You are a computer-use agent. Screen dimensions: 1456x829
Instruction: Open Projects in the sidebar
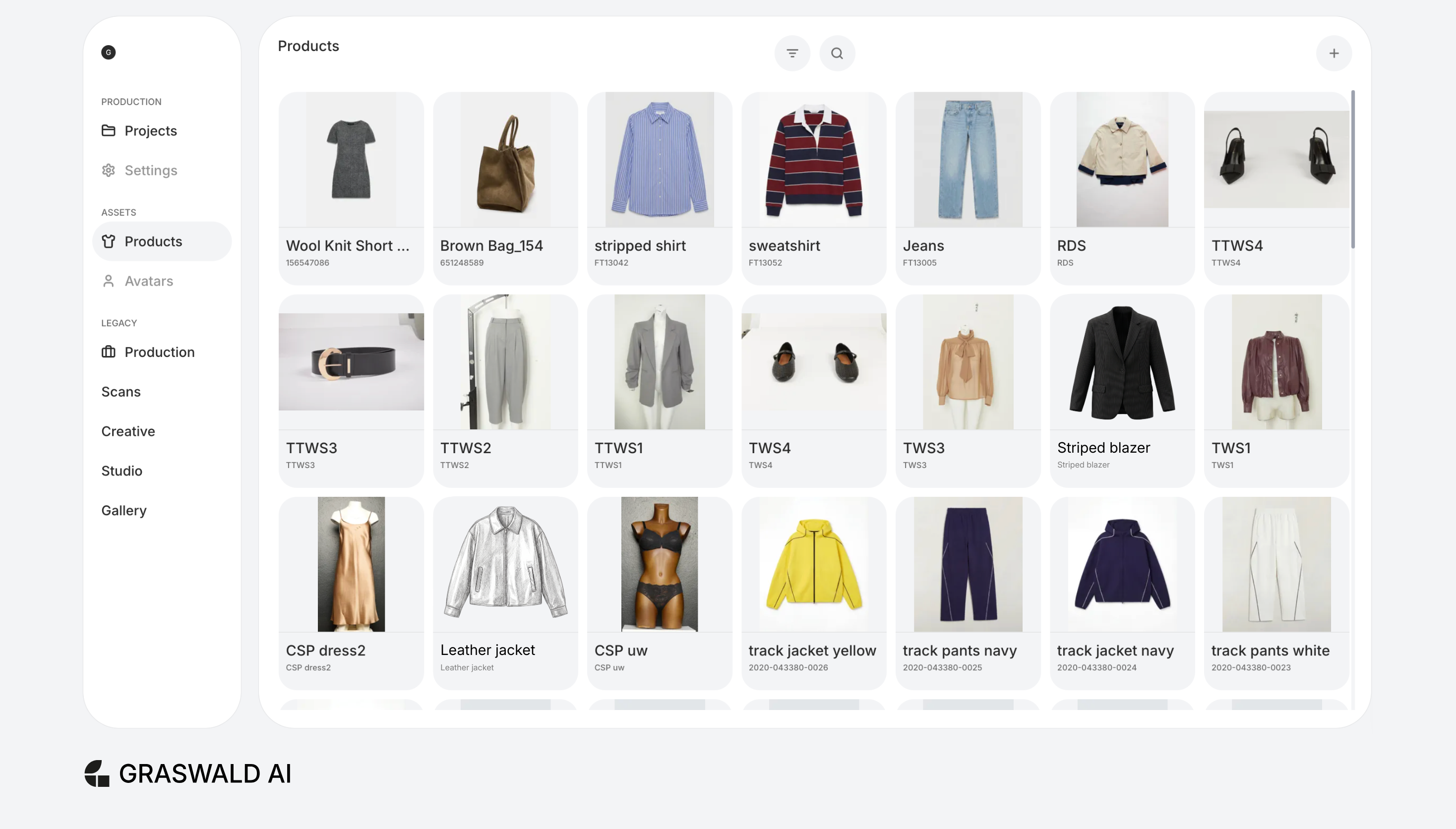pos(162,130)
